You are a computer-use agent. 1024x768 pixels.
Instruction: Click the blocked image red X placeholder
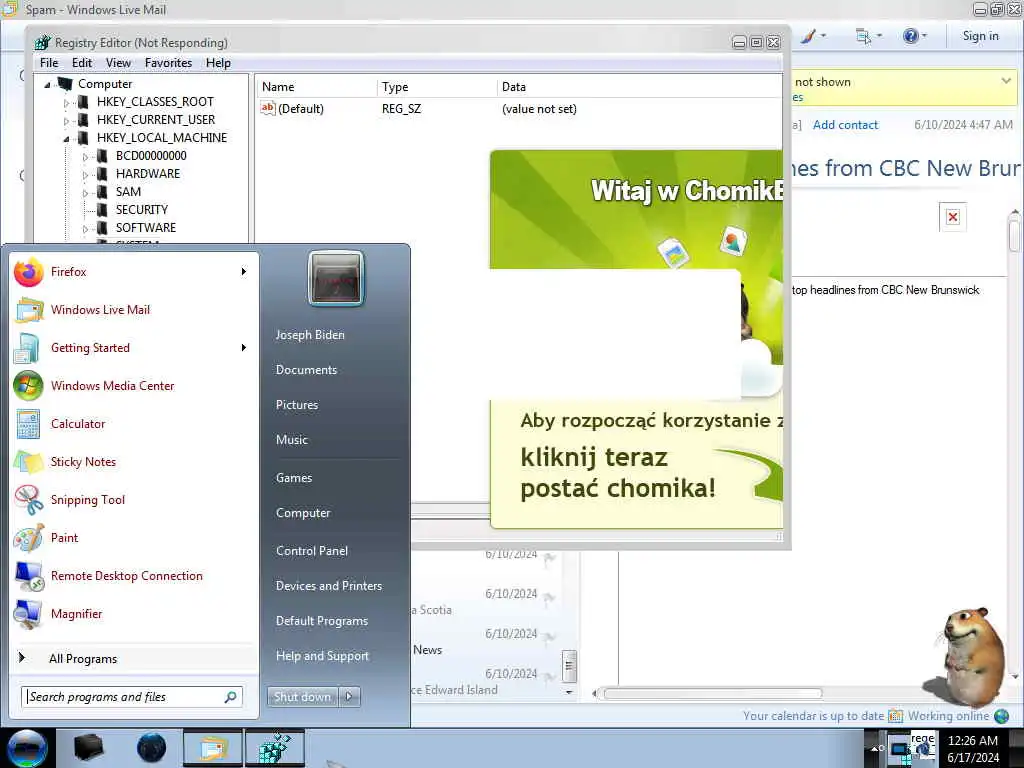pos(953,217)
